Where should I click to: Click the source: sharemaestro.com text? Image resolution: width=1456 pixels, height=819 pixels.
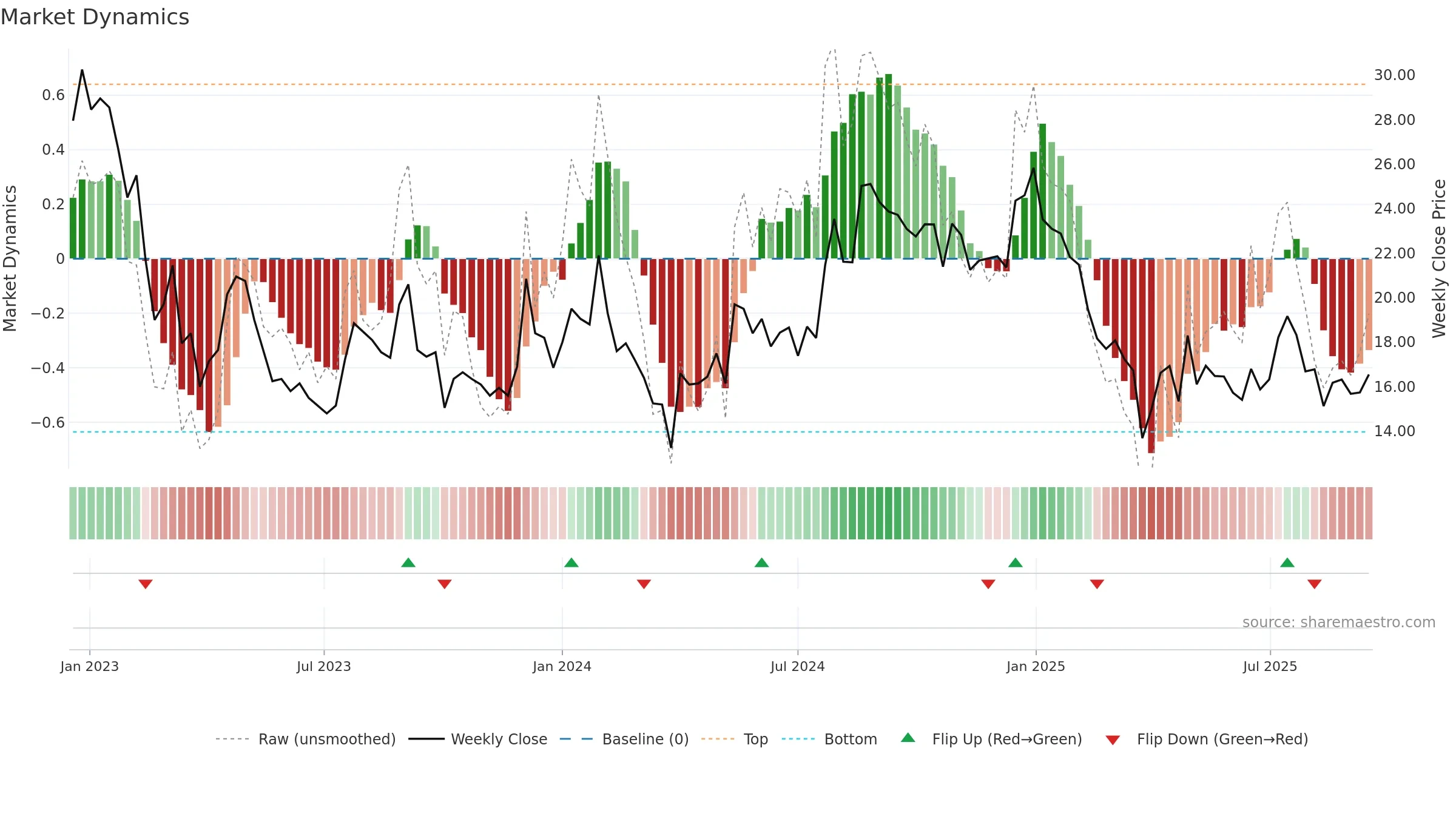coord(1339,622)
